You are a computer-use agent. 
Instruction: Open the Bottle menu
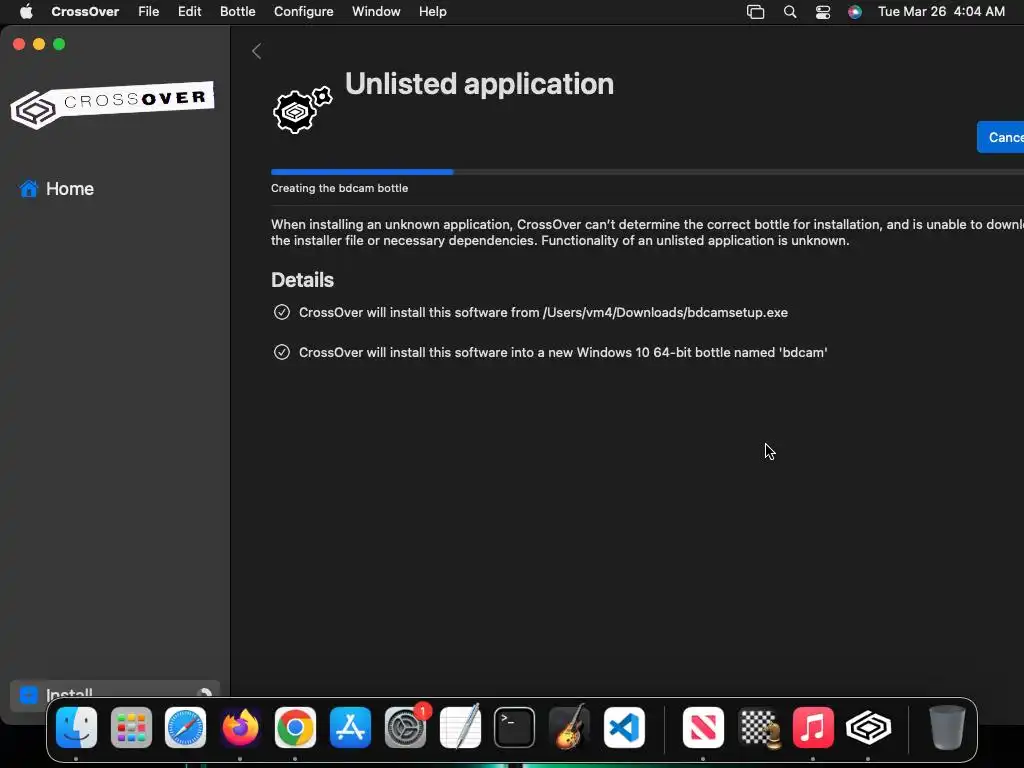click(x=237, y=11)
